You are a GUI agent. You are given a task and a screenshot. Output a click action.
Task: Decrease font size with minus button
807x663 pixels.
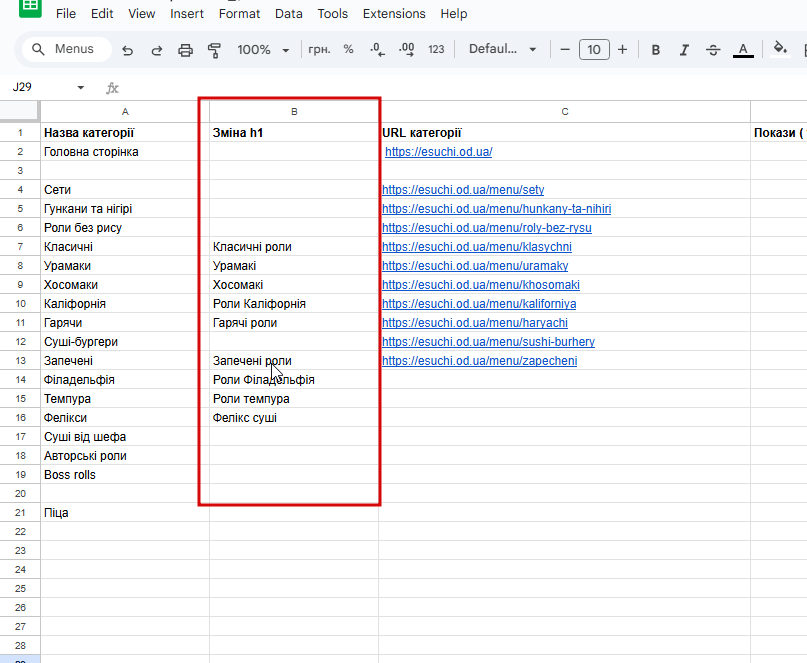click(x=565, y=49)
